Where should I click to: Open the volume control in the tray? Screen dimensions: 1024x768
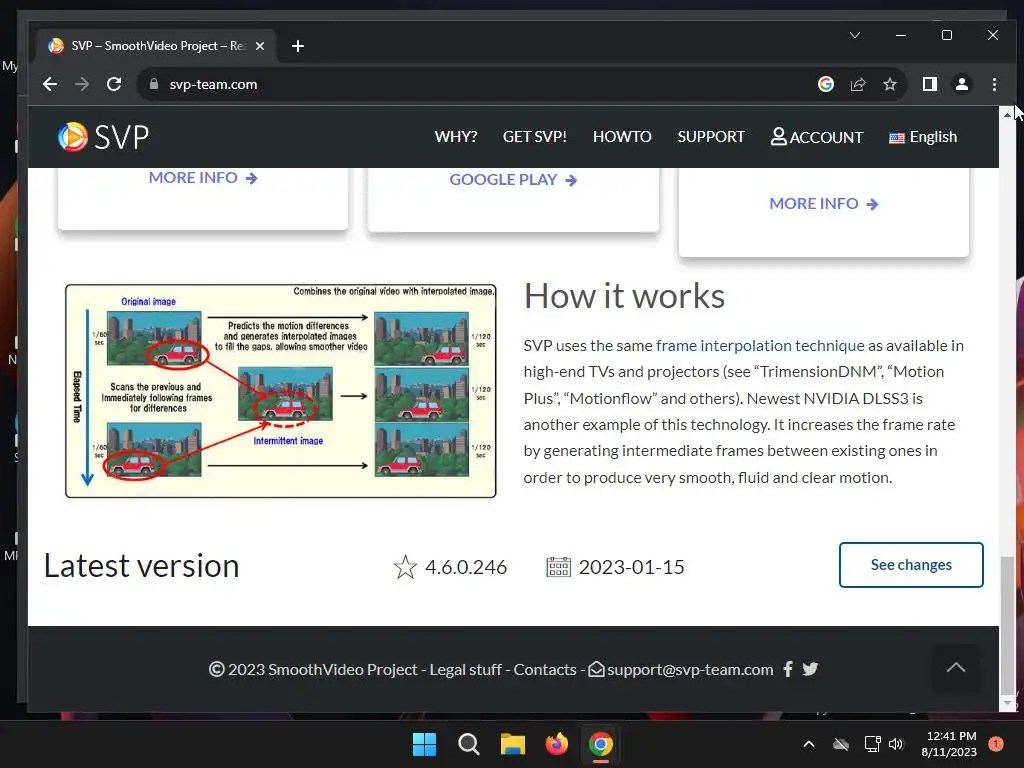[x=896, y=744]
